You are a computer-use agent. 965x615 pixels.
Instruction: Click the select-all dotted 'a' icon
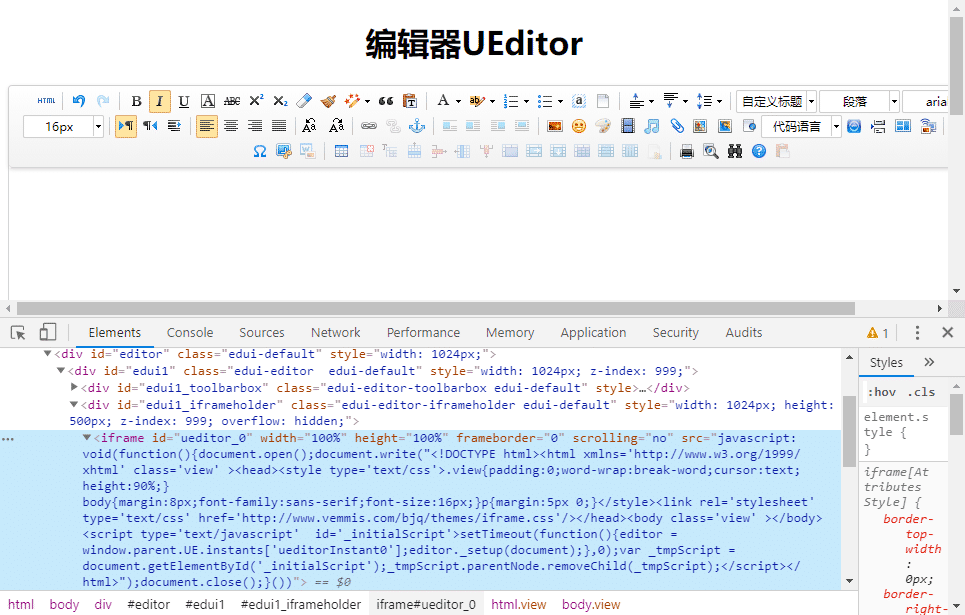(x=579, y=101)
